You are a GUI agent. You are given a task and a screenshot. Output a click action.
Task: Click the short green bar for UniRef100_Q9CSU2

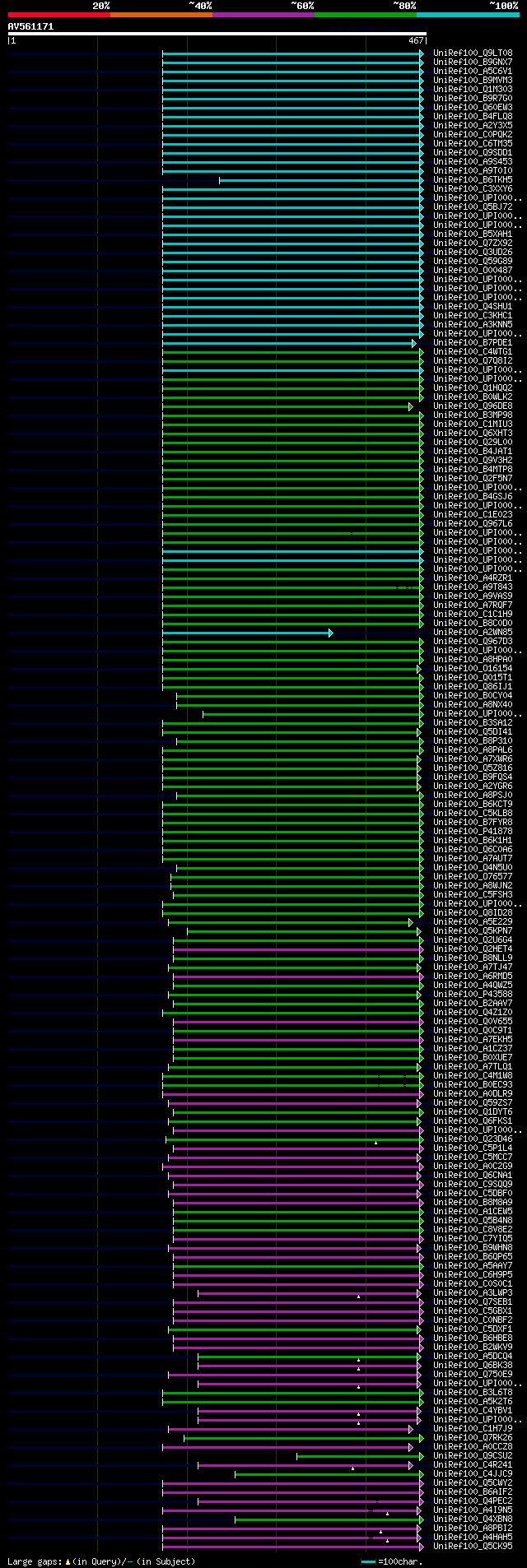[x=361, y=1455]
